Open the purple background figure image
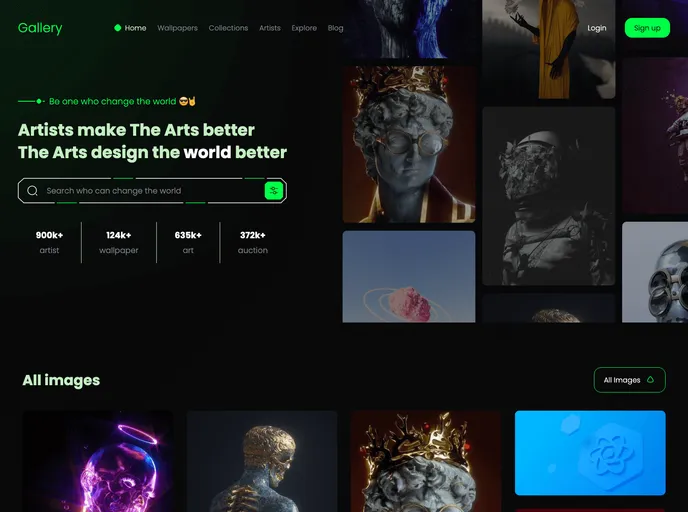The width and height of the screenshot is (688, 512). tap(655, 135)
